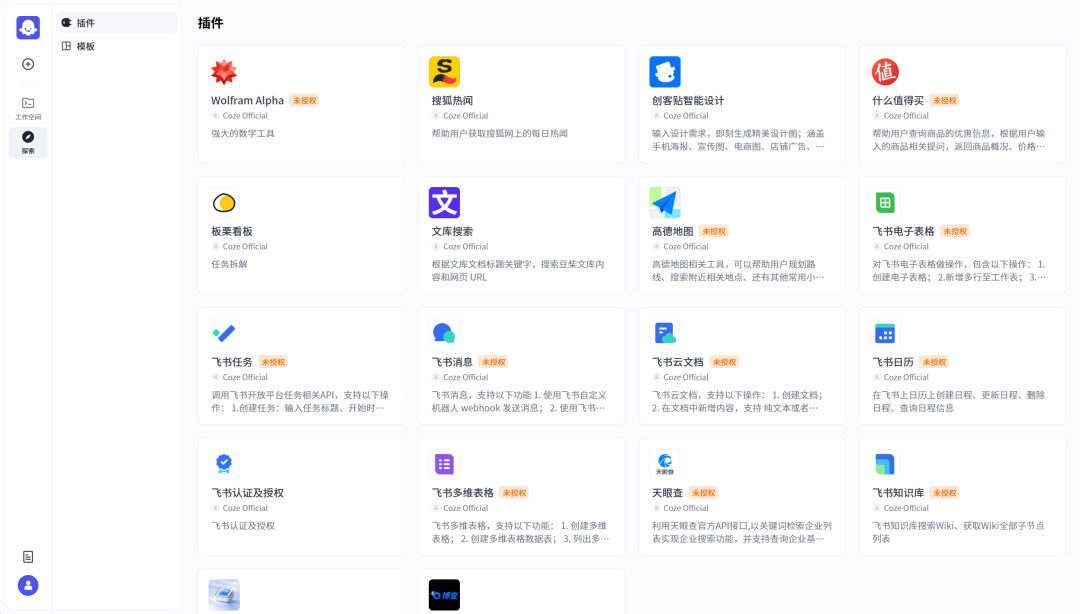Click the 飞书电子表格 plugin icon

pos(885,203)
